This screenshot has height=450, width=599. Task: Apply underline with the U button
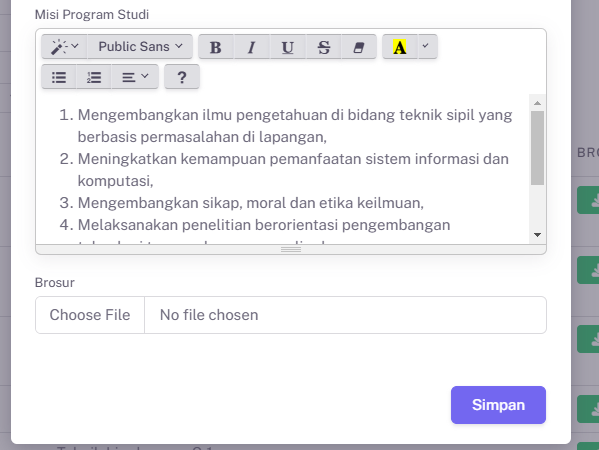(288, 47)
